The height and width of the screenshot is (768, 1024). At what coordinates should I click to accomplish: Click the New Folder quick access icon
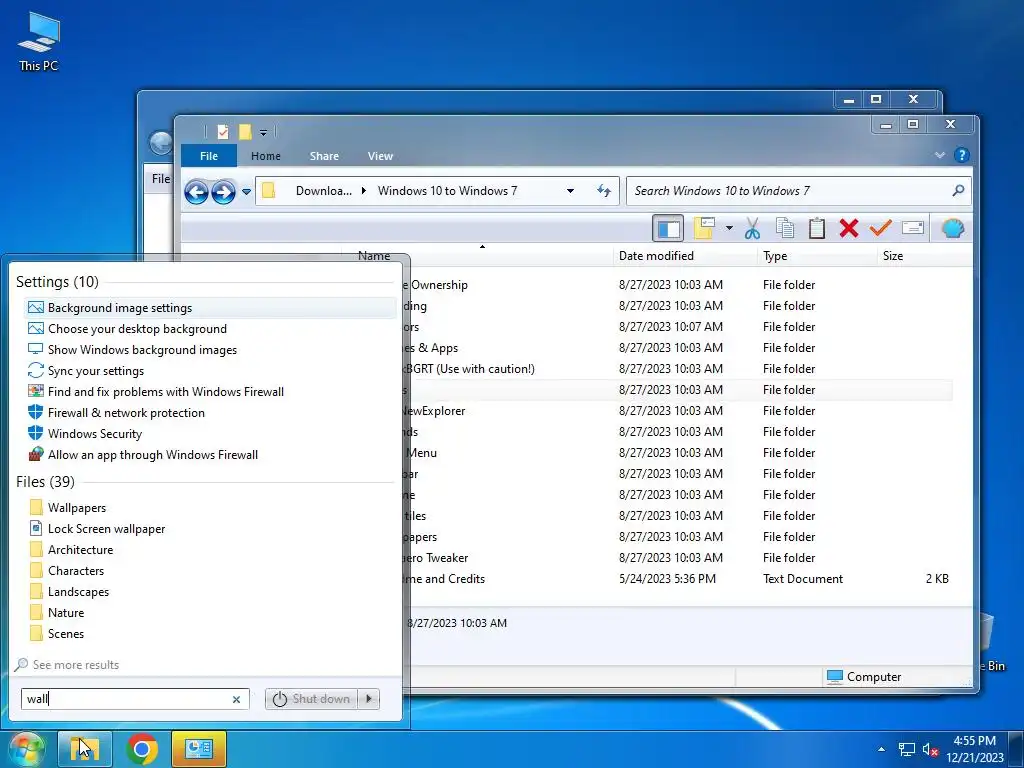point(245,132)
